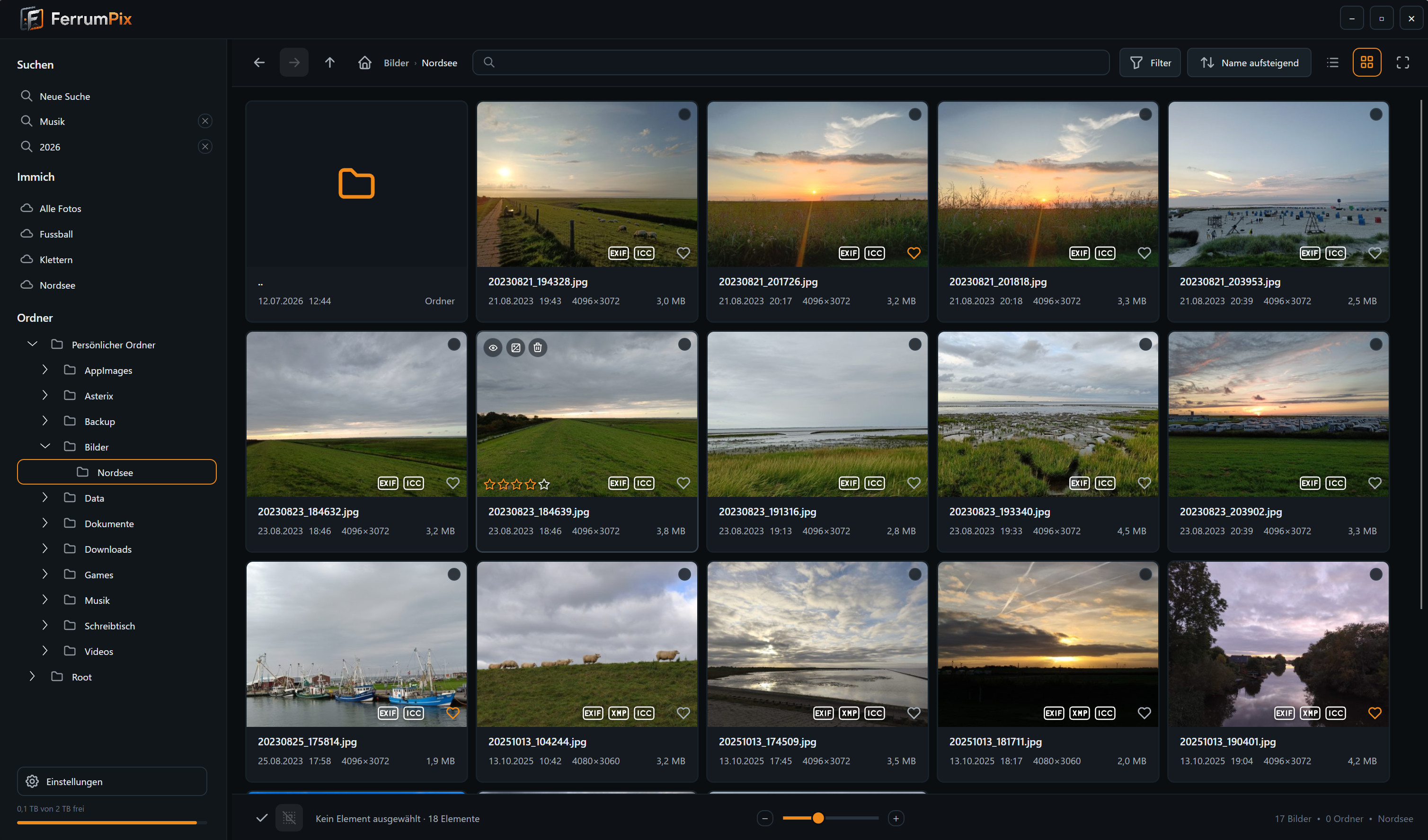This screenshot has width=1428, height=840.
Task: Unfavorite 20230825_175814.jpg
Action: coord(453,713)
